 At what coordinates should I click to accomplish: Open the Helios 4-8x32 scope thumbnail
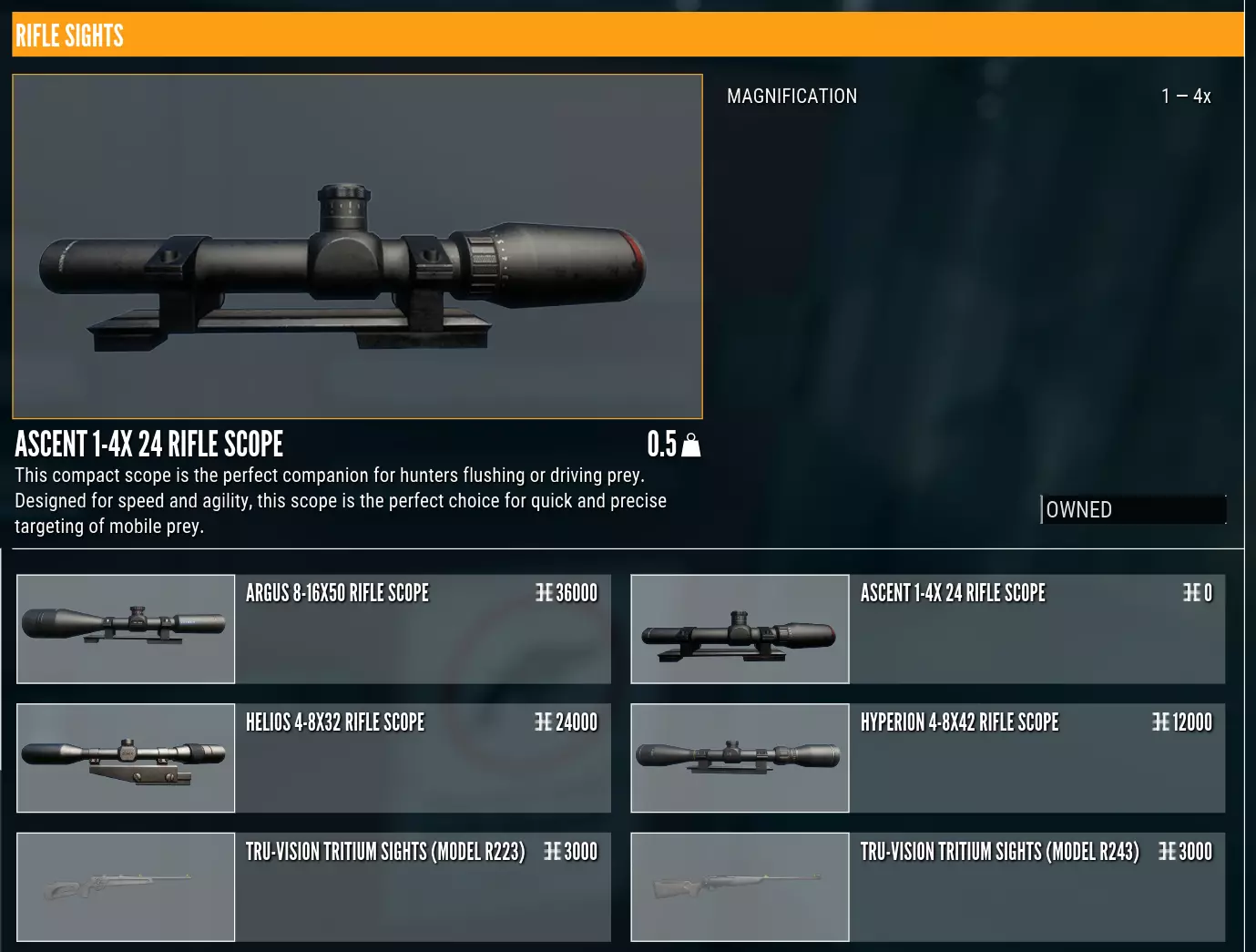[126, 758]
